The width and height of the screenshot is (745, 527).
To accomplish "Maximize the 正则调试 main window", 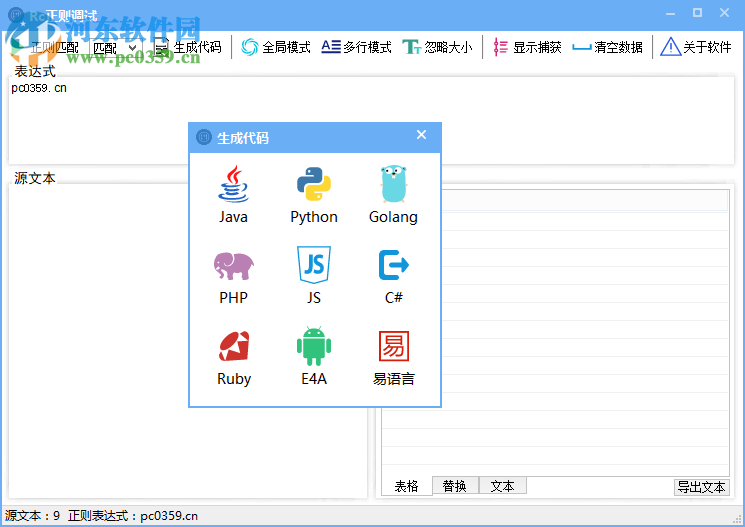I will (x=697, y=13).
